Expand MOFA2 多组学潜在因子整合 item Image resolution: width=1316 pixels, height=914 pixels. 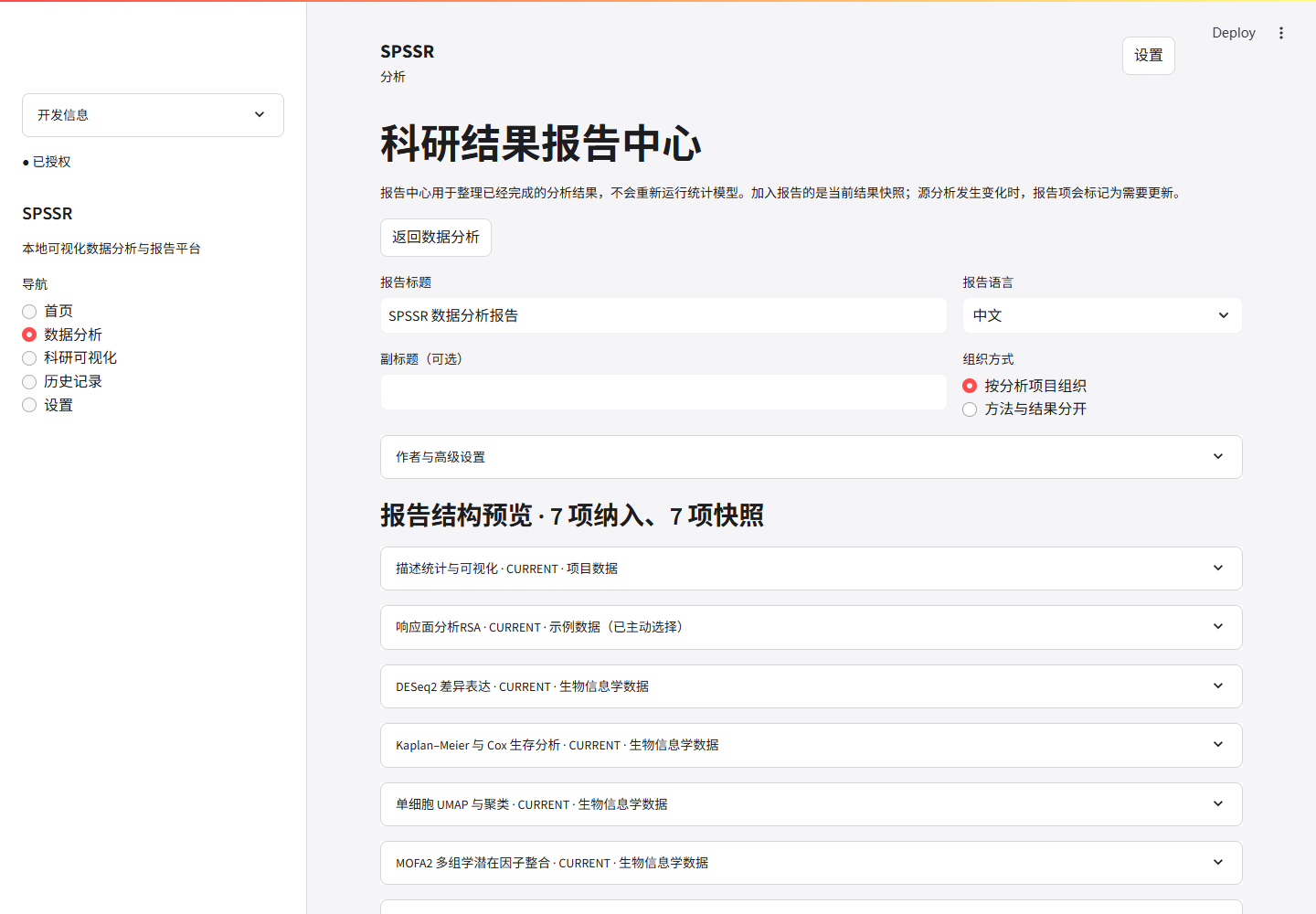[812, 863]
